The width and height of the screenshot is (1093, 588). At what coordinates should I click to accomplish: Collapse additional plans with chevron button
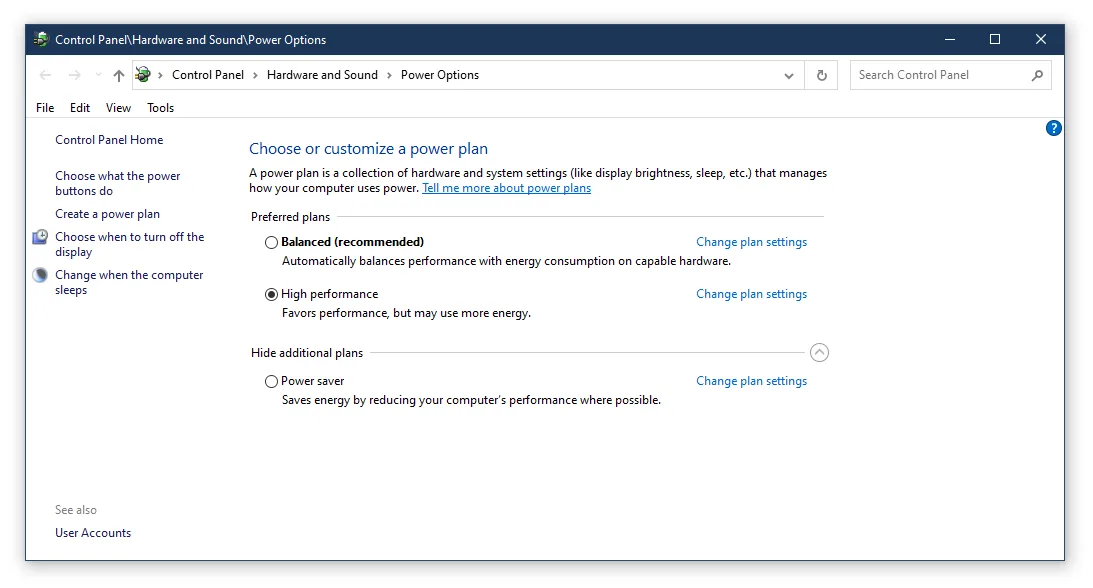819,353
